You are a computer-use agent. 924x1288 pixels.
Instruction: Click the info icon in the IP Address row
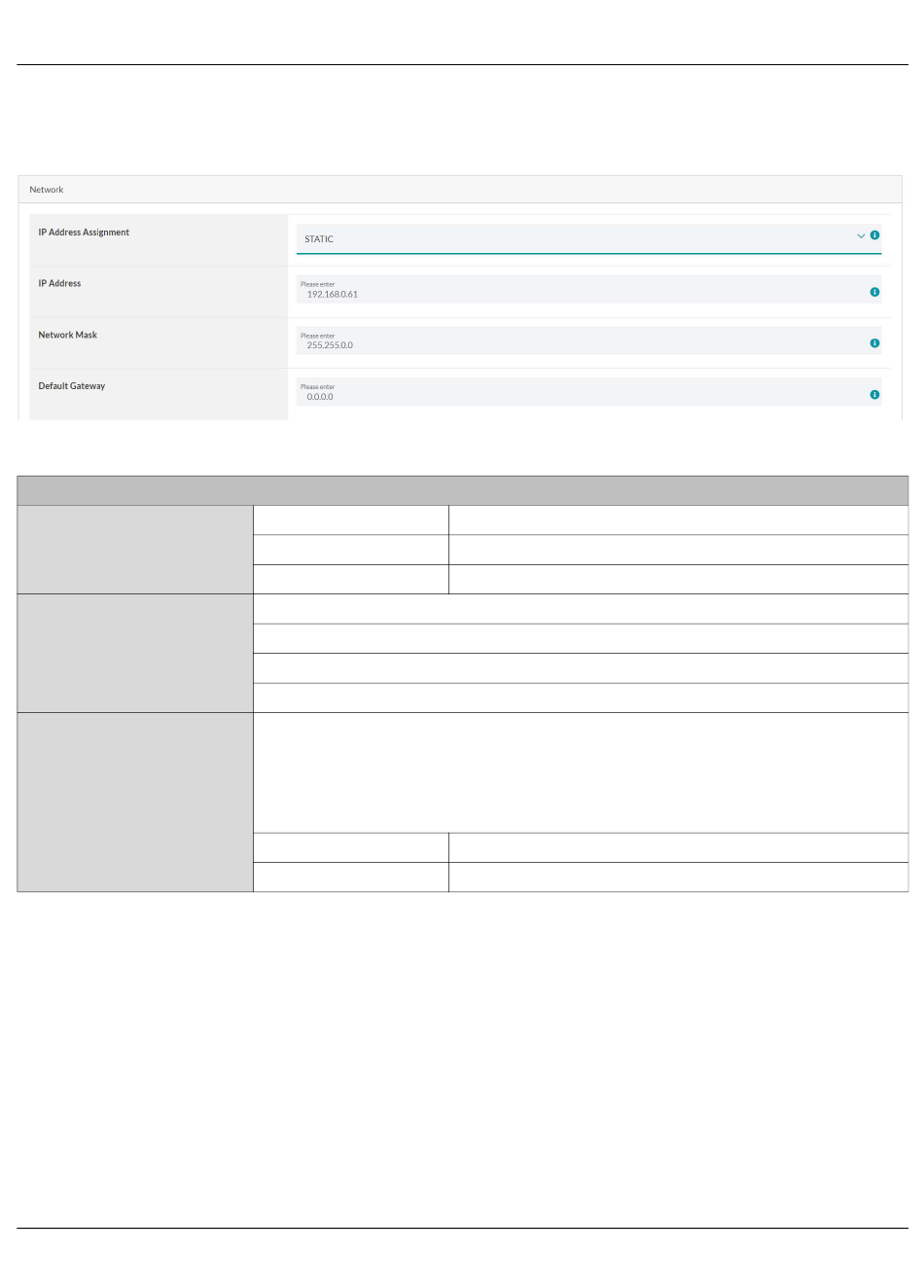tap(874, 292)
